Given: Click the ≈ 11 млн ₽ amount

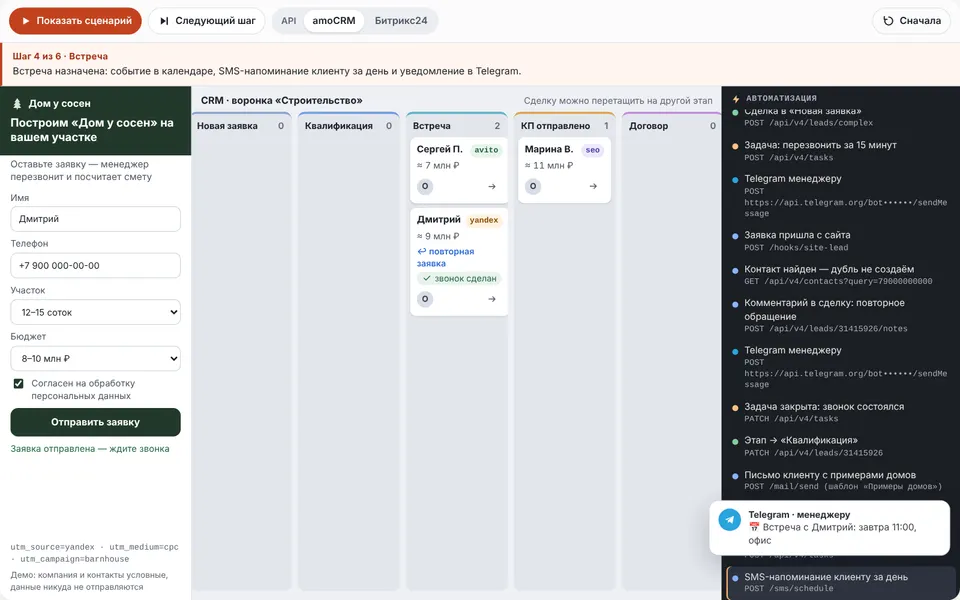Looking at the screenshot, I should tap(549, 165).
